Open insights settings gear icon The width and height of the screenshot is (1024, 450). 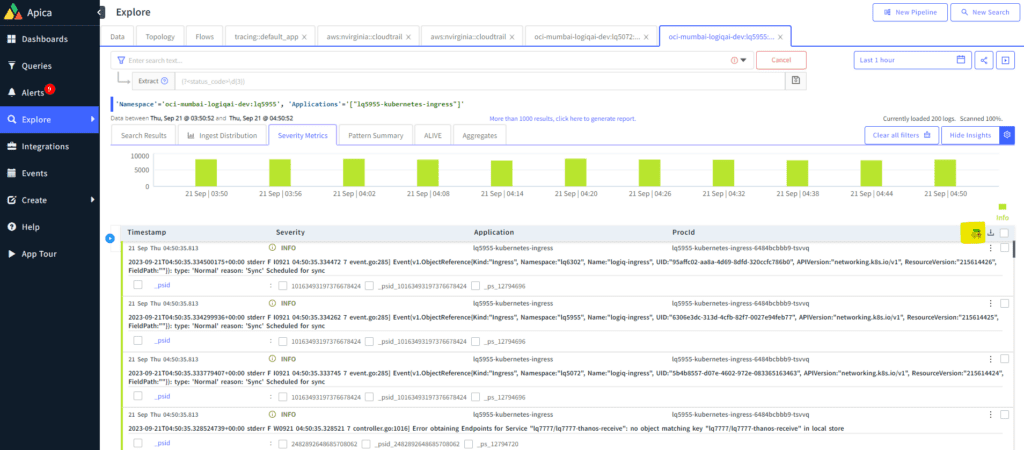tap(1008, 135)
